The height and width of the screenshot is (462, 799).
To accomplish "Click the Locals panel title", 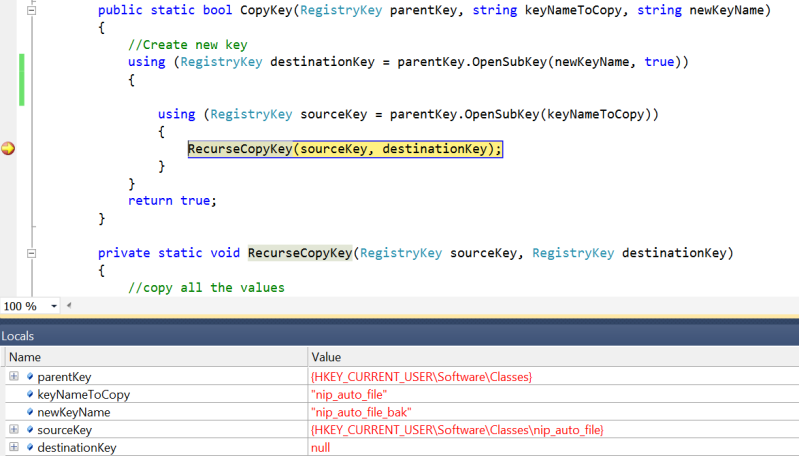I will [x=17, y=336].
